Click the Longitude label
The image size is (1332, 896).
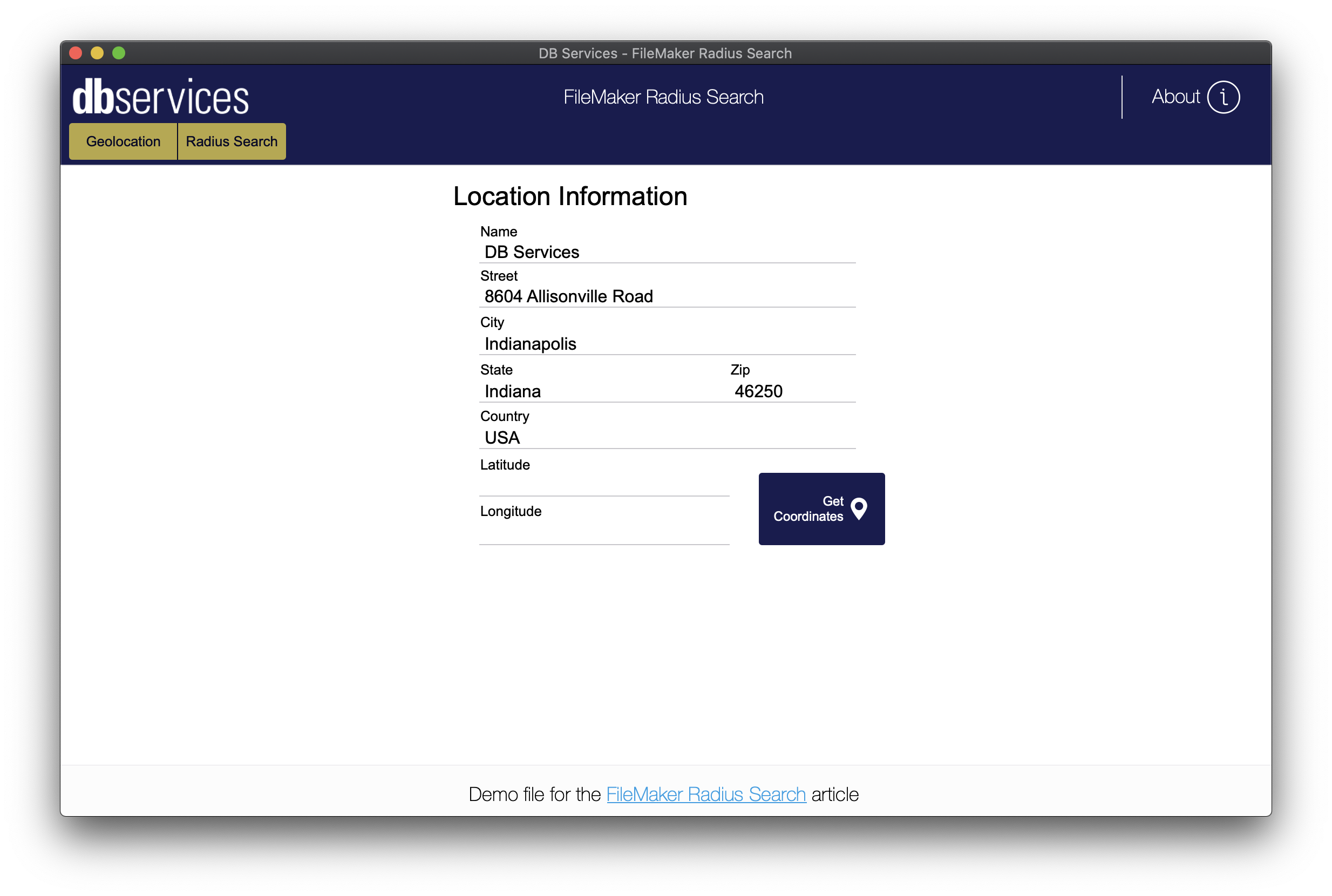510,511
